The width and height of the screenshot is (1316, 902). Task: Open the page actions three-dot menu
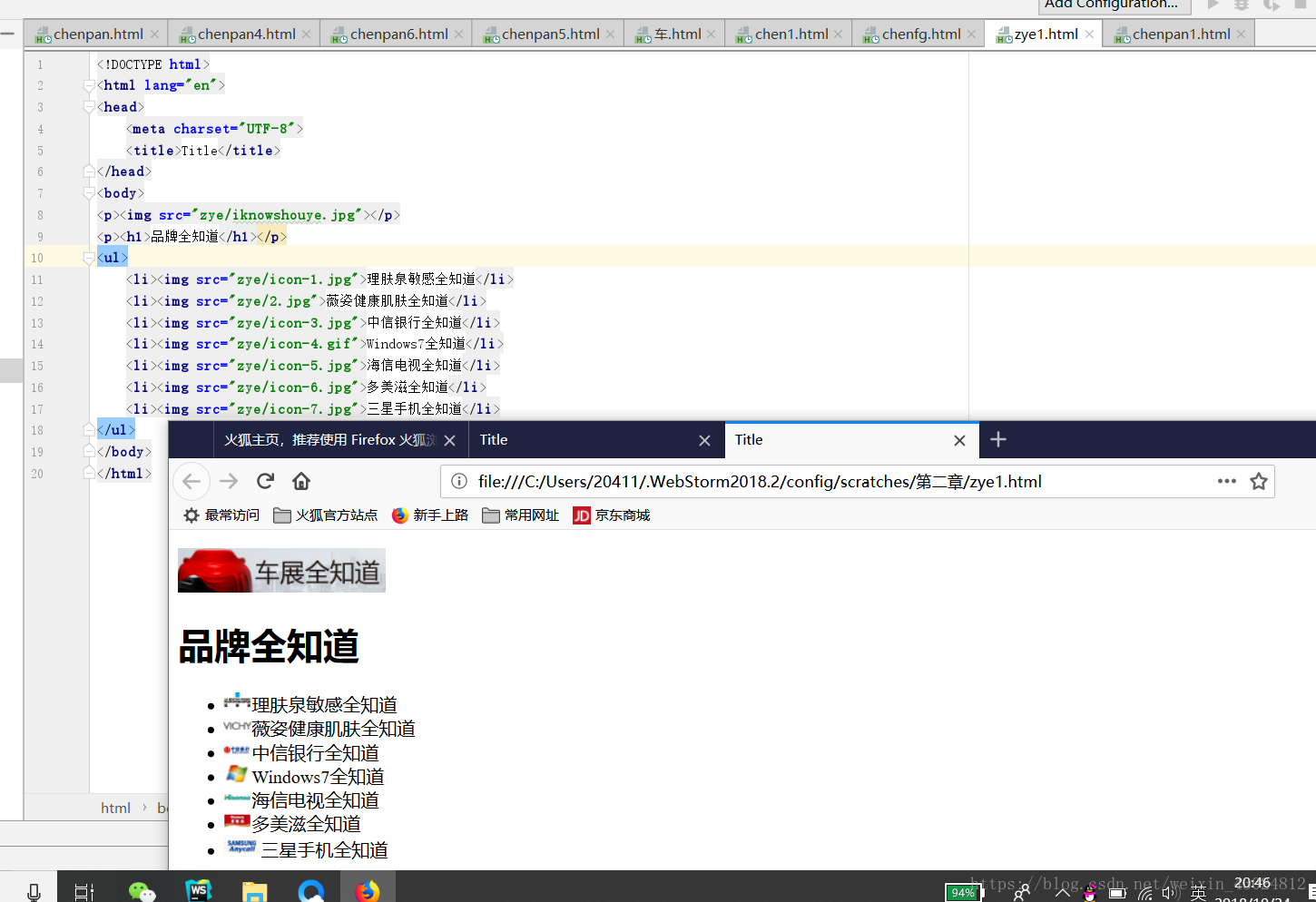(x=1227, y=481)
